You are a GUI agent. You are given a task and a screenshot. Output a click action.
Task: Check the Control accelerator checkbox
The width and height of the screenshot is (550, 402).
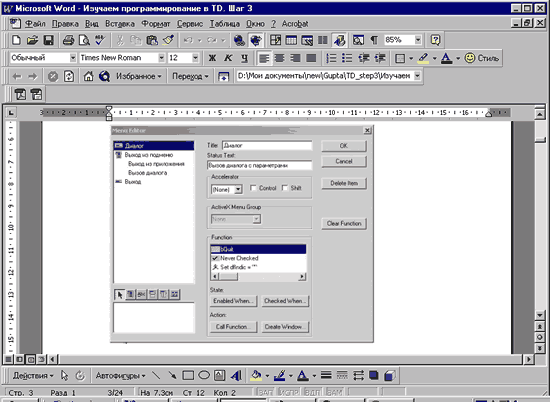pos(253,188)
